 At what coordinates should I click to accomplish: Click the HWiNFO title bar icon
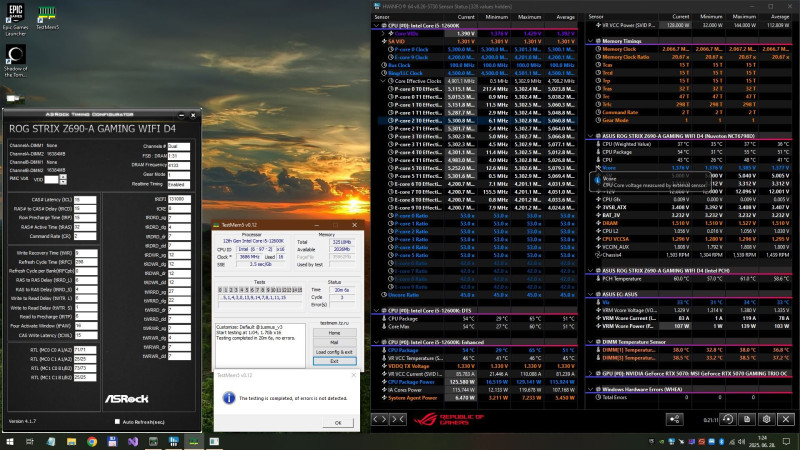click(x=377, y=6)
